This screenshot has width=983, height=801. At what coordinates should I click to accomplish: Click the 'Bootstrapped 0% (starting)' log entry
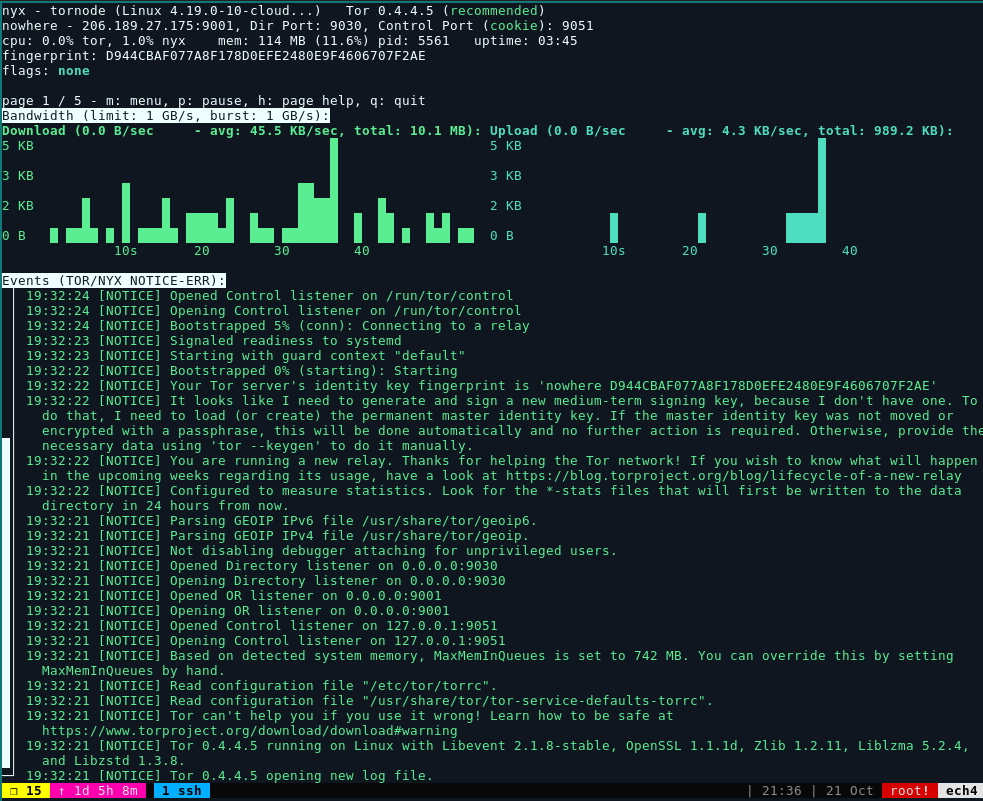pyautogui.click(x=242, y=371)
